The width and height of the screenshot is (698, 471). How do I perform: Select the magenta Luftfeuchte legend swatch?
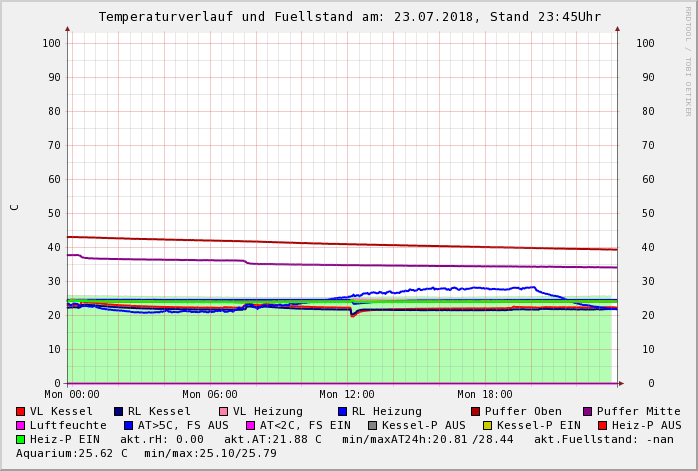point(21,426)
